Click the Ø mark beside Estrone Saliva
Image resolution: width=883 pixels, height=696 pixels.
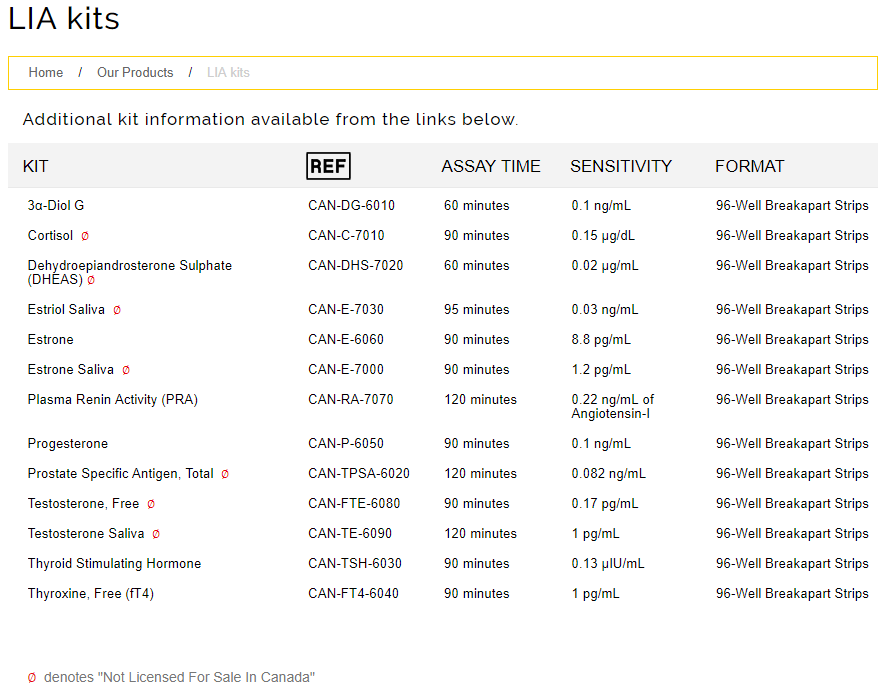coord(126,370)
